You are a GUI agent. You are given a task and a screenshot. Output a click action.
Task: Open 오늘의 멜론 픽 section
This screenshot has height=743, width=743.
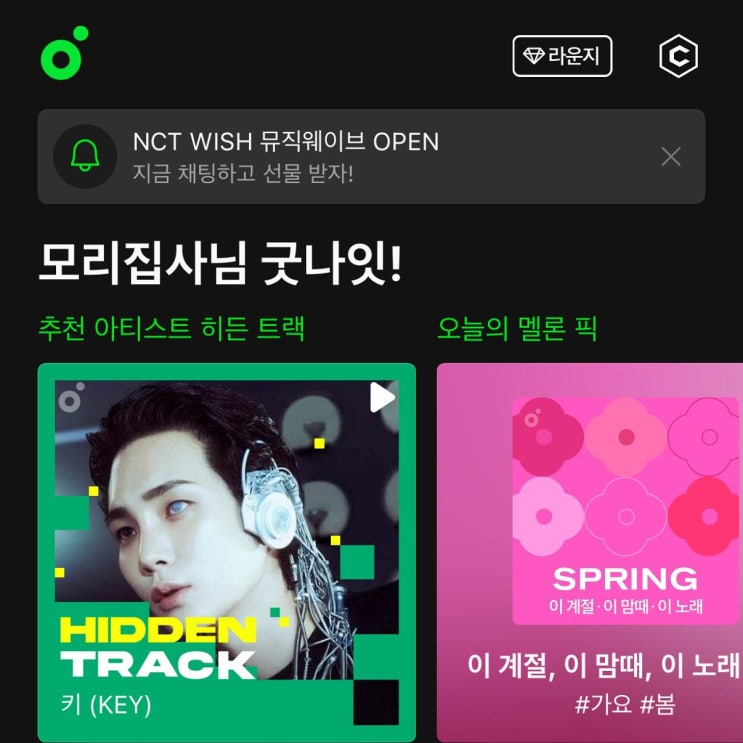click(516, 328)
